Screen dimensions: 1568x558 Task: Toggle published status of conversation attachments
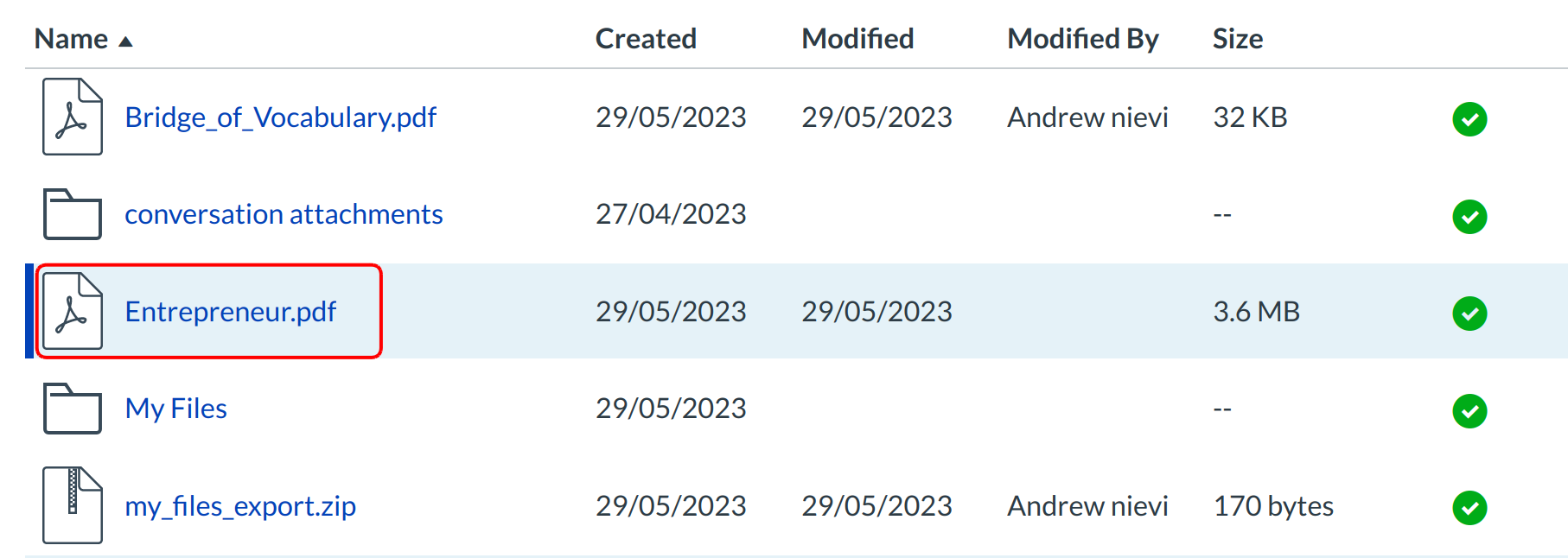(1469, 216)
